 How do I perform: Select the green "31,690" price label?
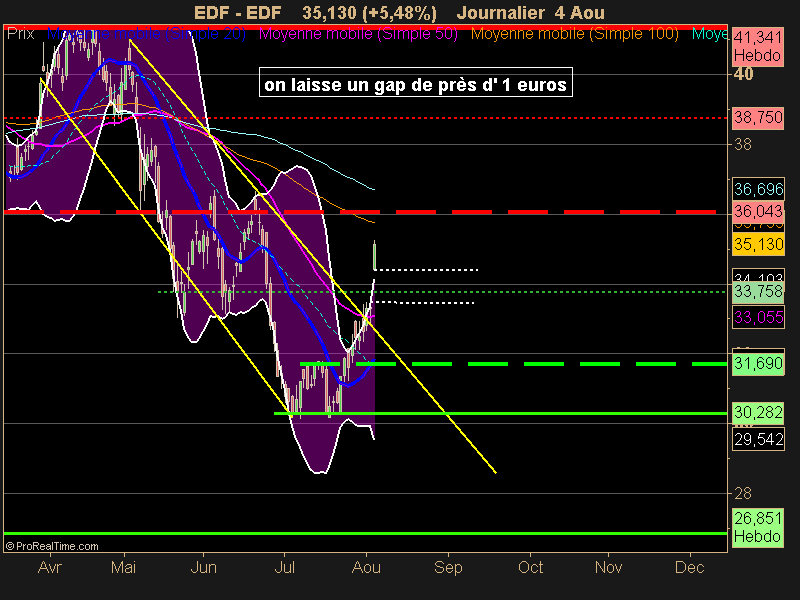pos(758,364)
